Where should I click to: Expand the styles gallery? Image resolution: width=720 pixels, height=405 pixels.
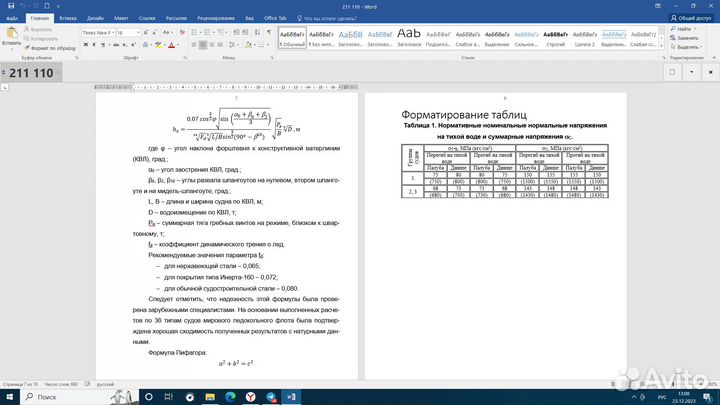click(662, 45)
